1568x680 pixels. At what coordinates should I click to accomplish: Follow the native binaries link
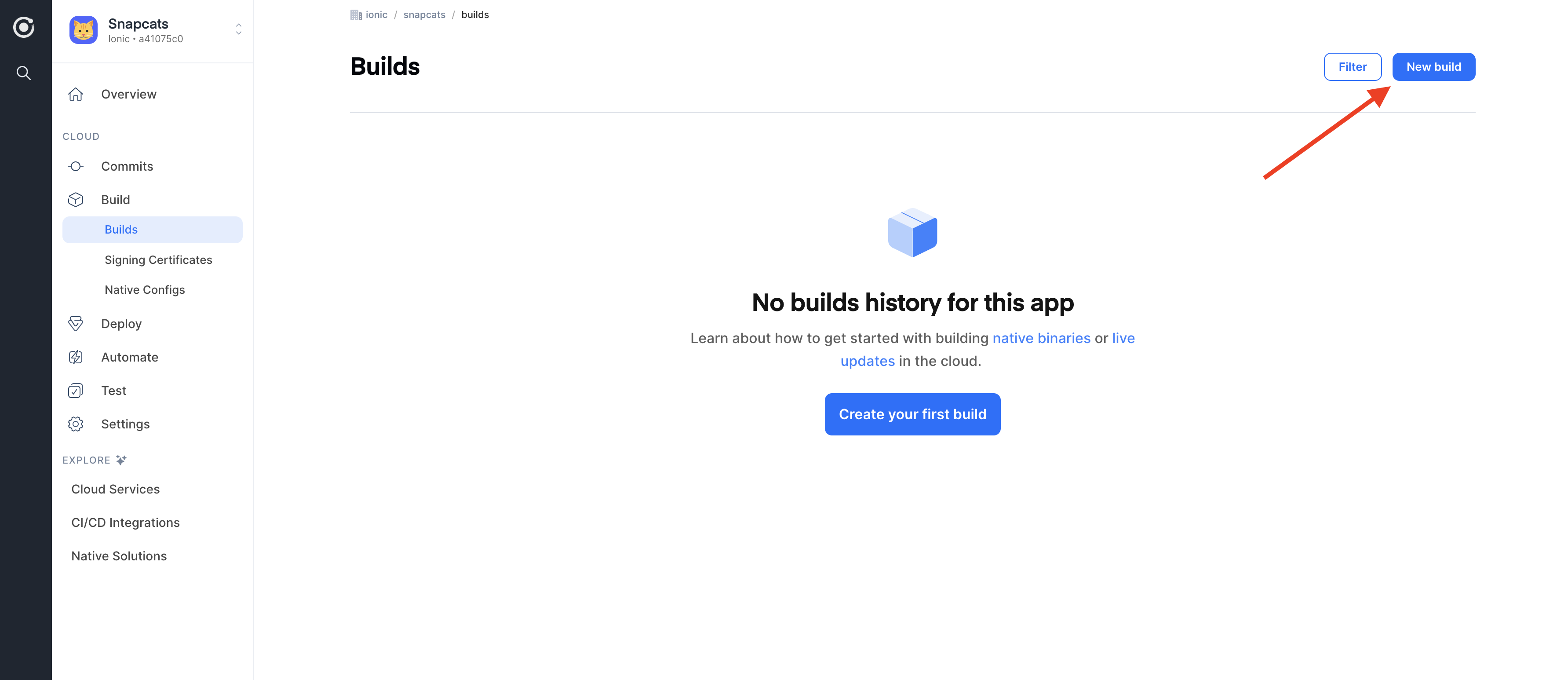(x=1042, y=339)
